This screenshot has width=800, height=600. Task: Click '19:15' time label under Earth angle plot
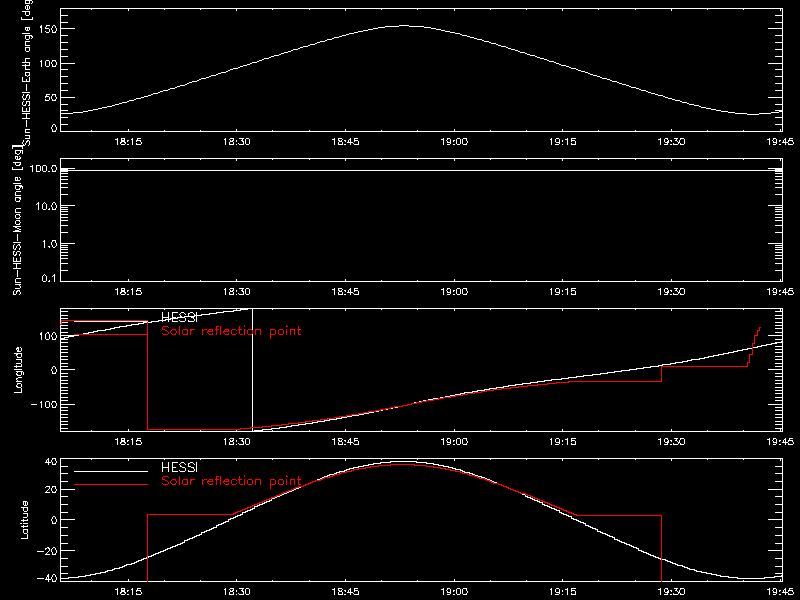pyautogui.click(x=563, y=142)
